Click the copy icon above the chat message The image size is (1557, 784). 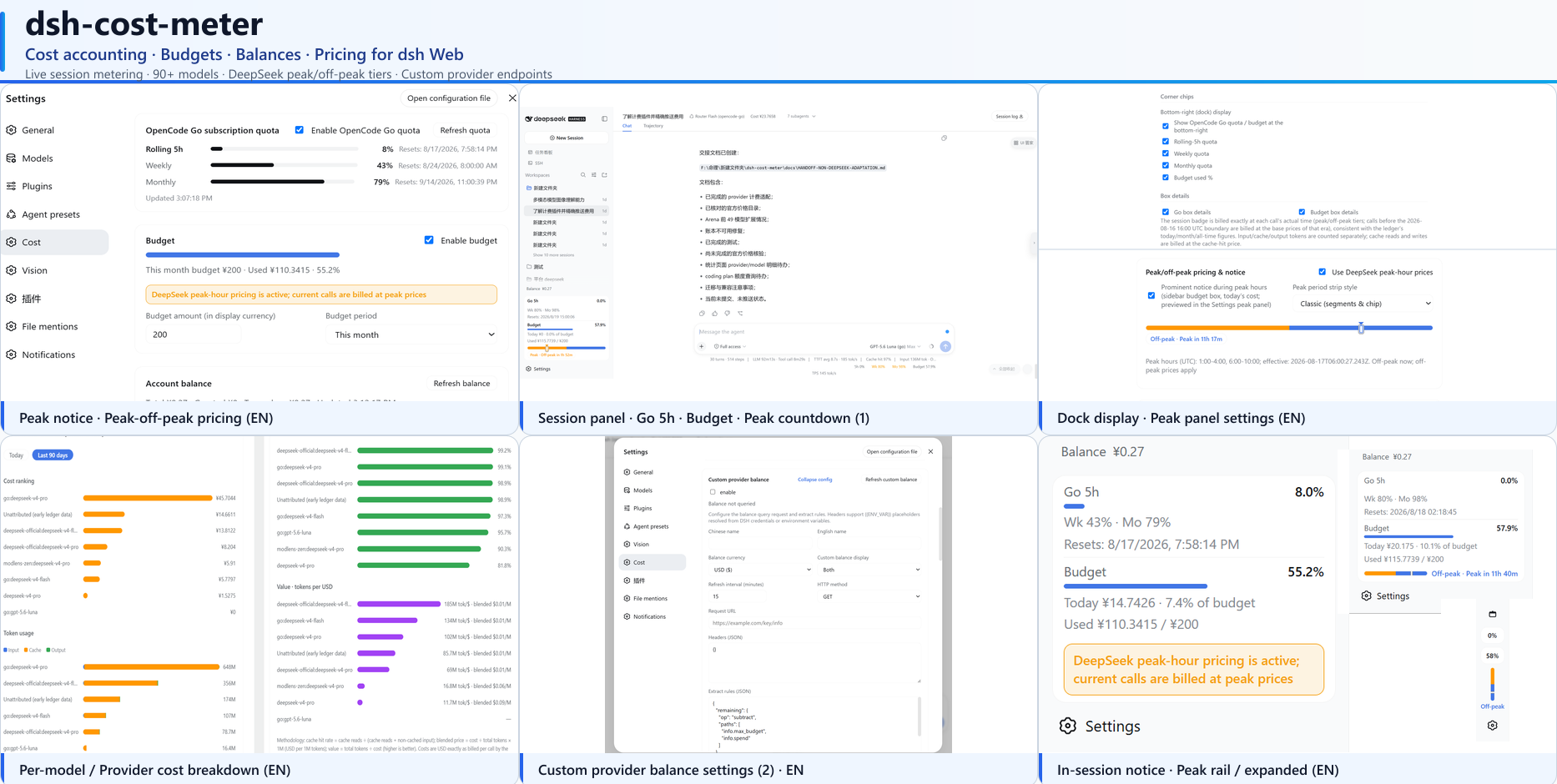pyautogui.click(x=944, y=138)
